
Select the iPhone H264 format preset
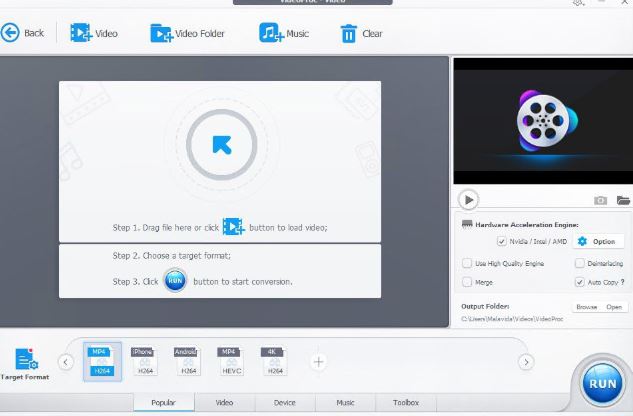(145, 361)
